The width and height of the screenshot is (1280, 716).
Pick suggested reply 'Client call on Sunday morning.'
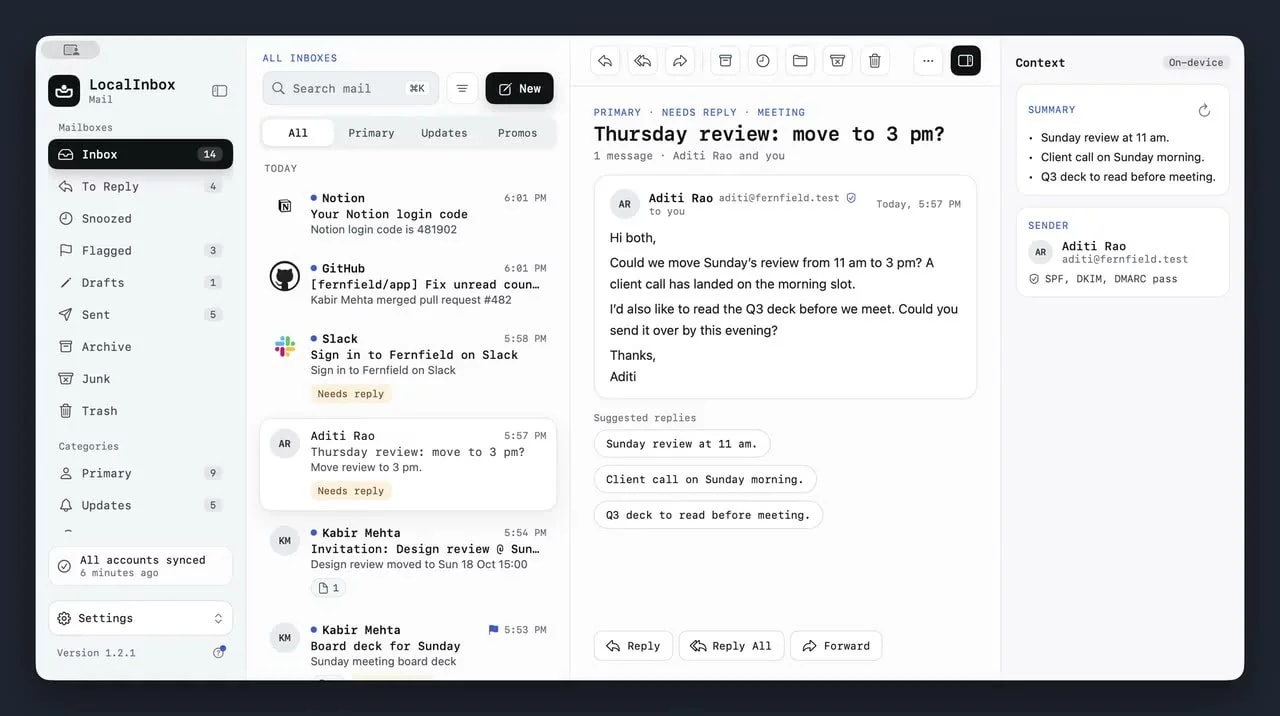(705, 479)
